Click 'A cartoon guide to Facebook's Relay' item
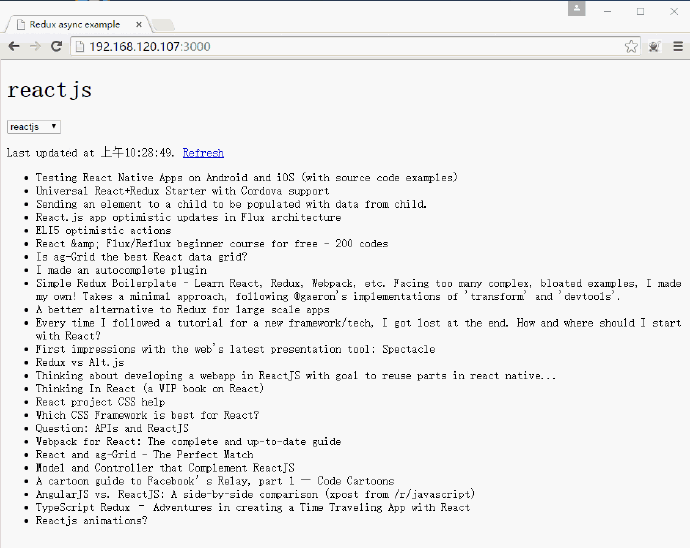The width and height of the screenshot is (690, 548). click(215, 481)
